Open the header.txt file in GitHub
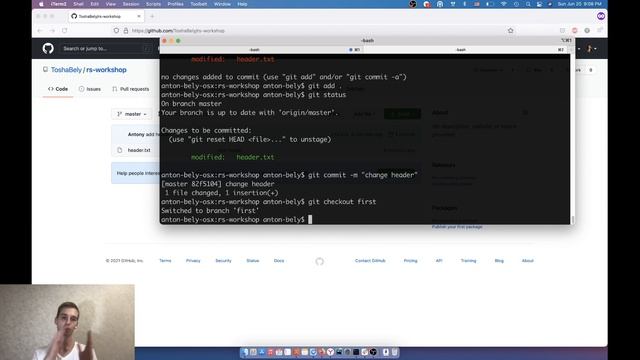 tap(139, 150)
